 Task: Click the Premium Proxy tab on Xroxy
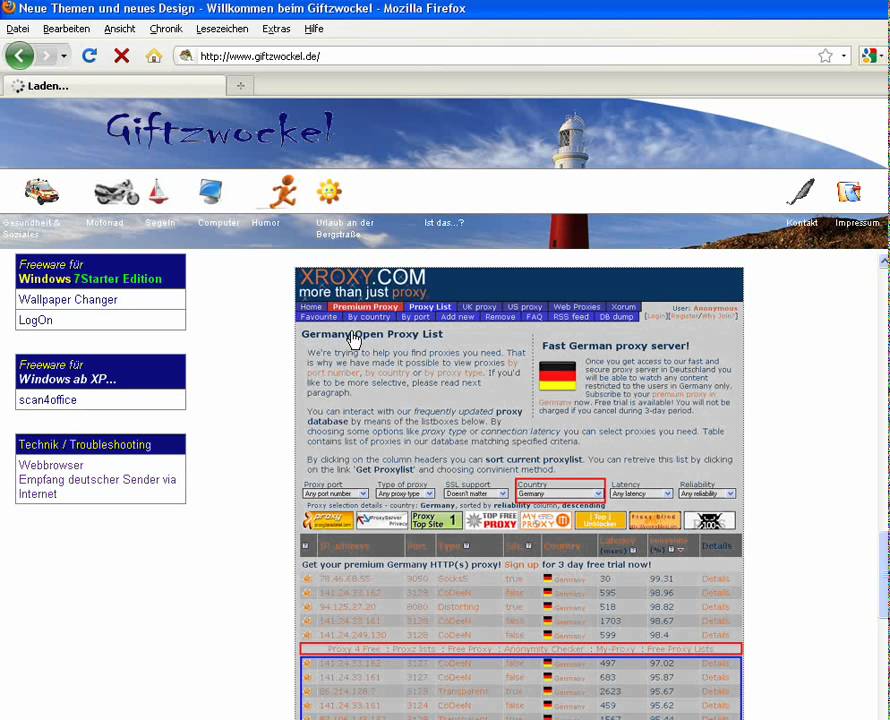click(x=365, y=307)
